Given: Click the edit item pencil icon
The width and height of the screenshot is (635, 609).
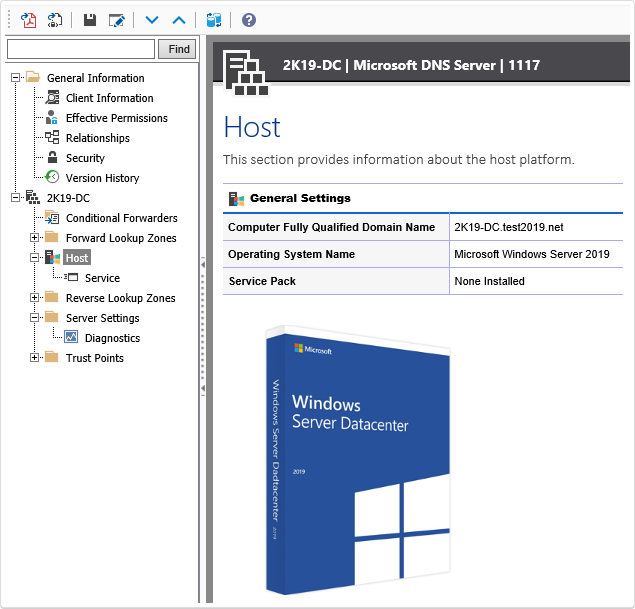Looking at the screenshot, I should [117, 20].
